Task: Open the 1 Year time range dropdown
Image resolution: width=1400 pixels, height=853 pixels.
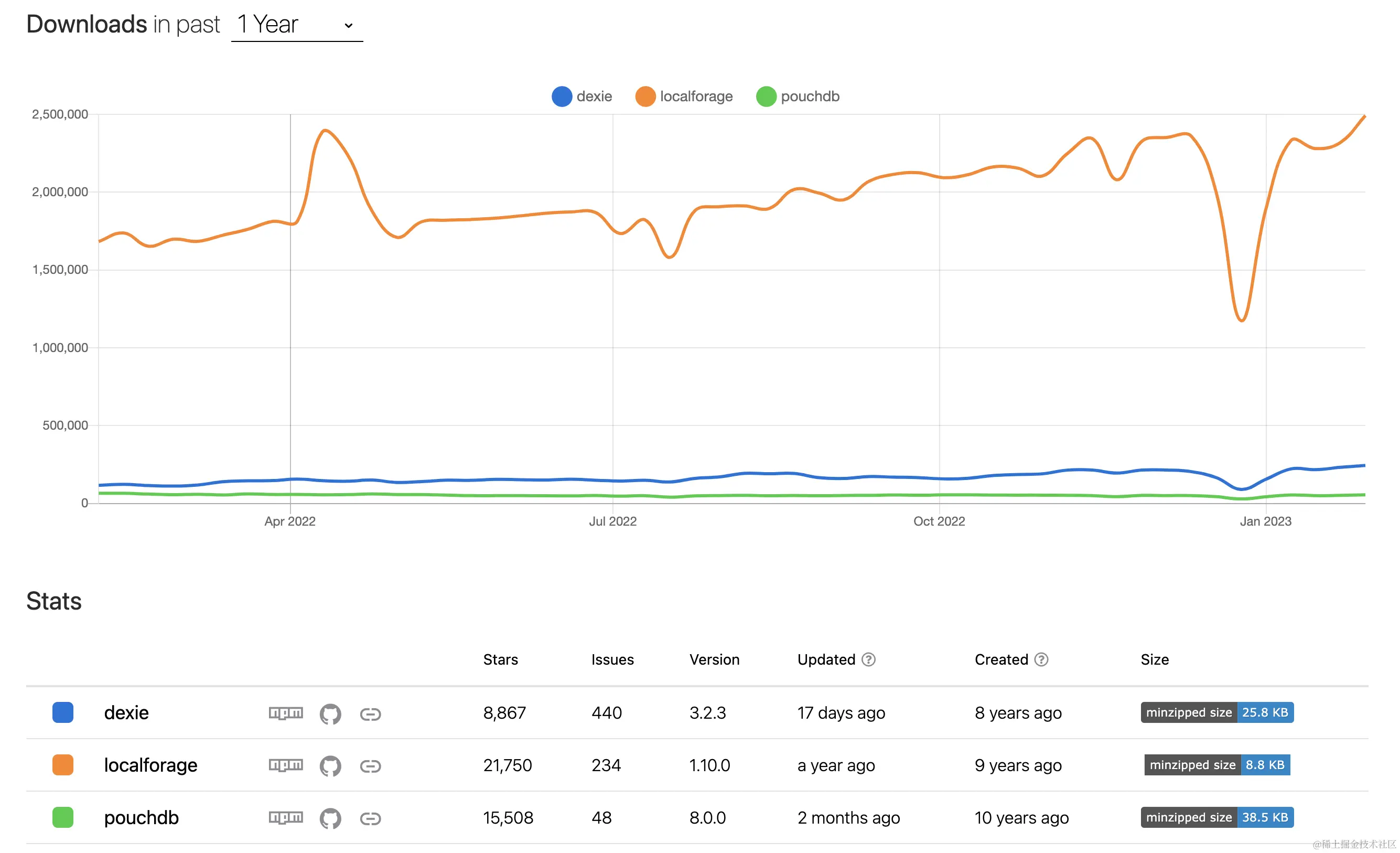Action: 296,25
